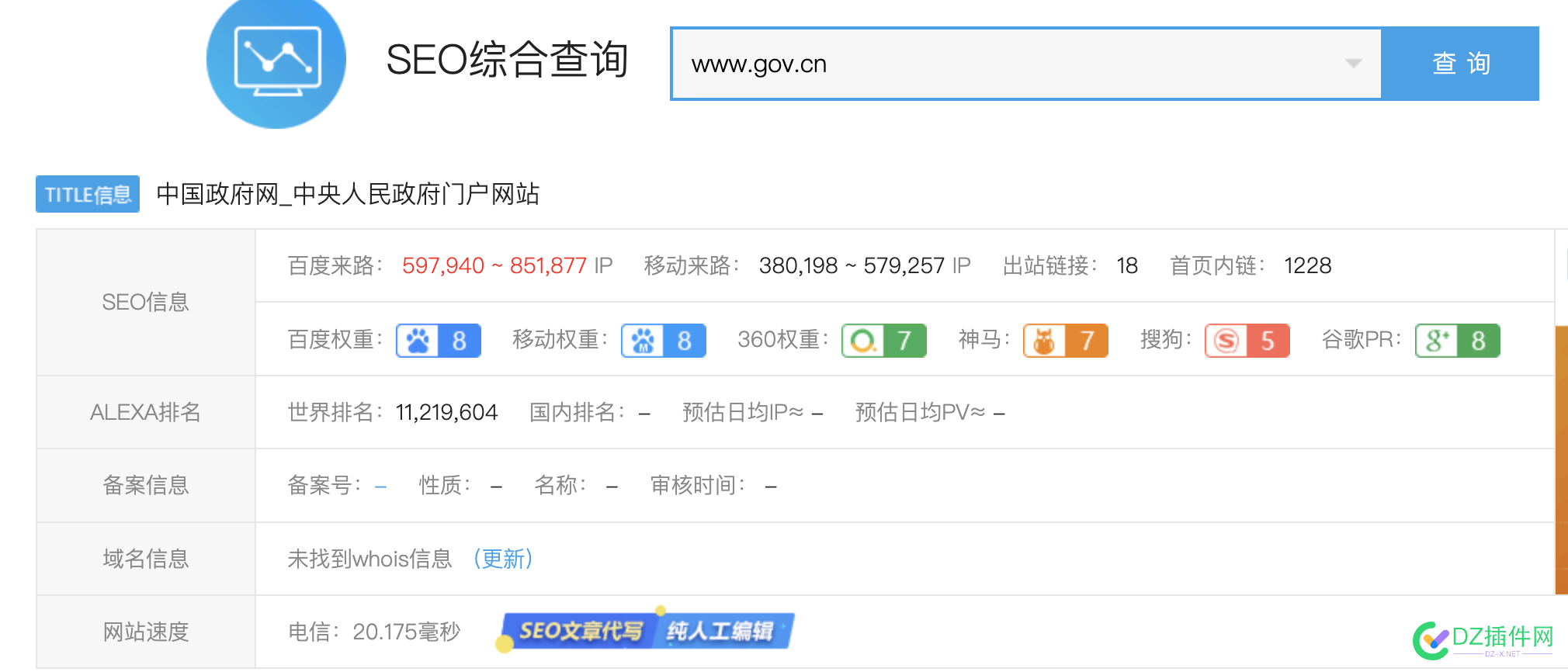Click the 360权重 label
1568x672 pixels.
tap(782, 340)
